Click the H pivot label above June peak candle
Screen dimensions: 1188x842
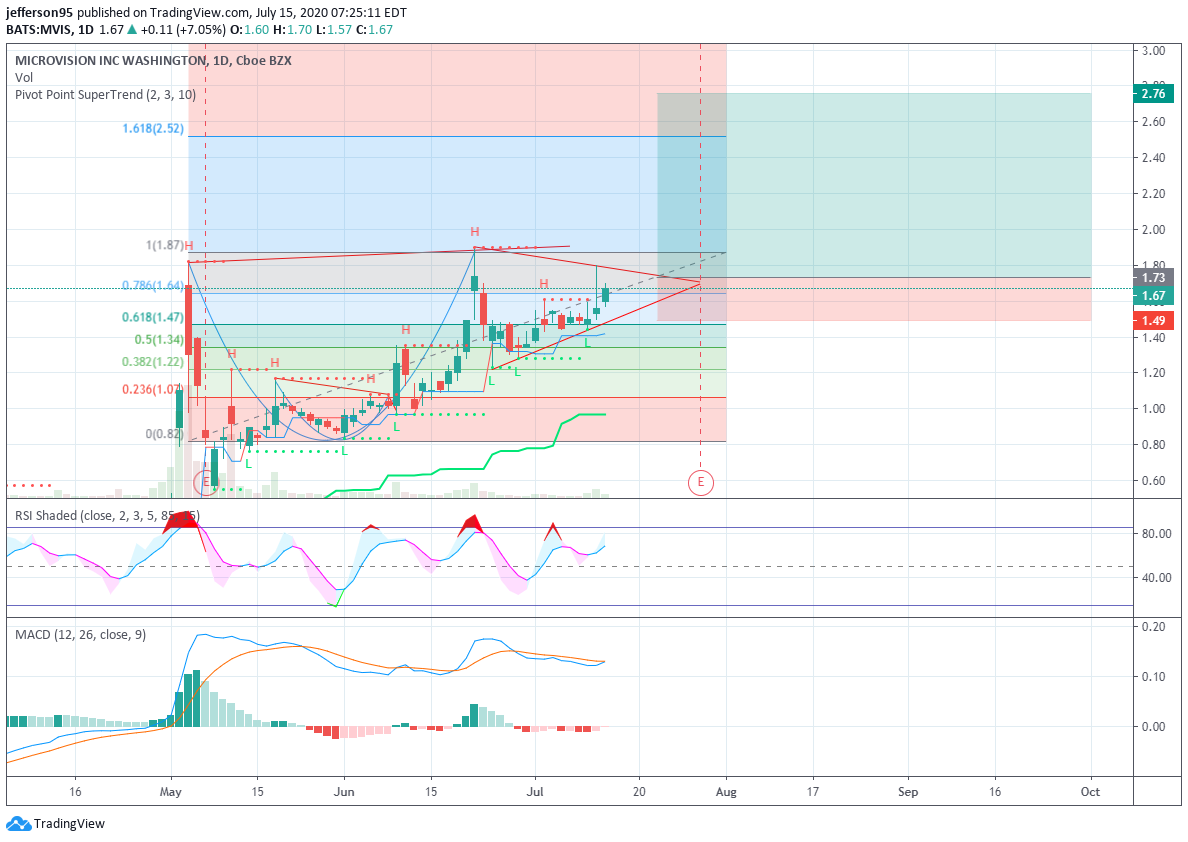[x=474, y=232]
